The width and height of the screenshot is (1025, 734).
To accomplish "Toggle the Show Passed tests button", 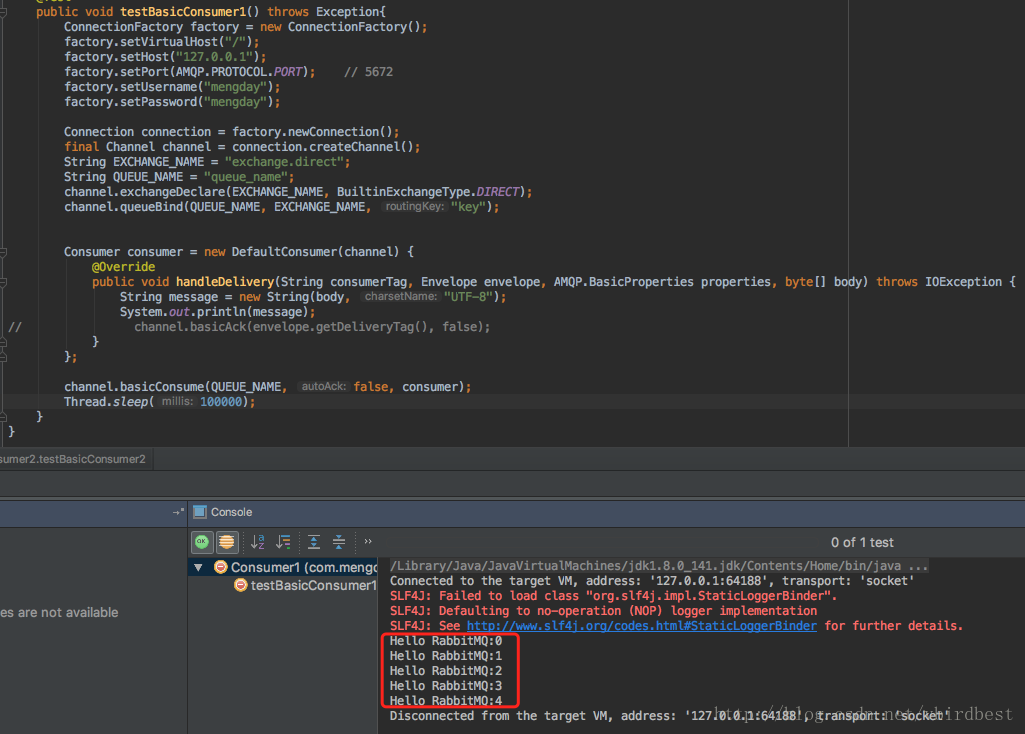I will tap(202, 542).
